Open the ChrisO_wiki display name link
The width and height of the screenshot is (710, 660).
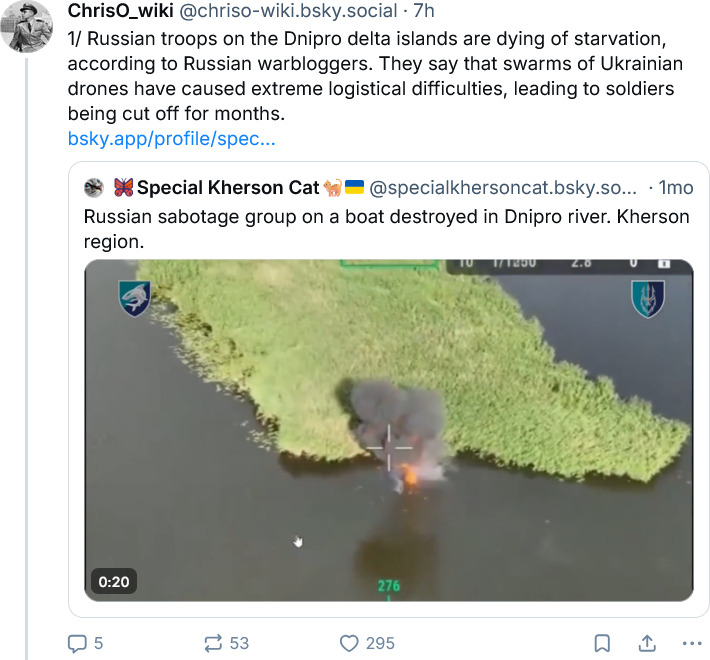pyautogui.click(x=121, y=10)
